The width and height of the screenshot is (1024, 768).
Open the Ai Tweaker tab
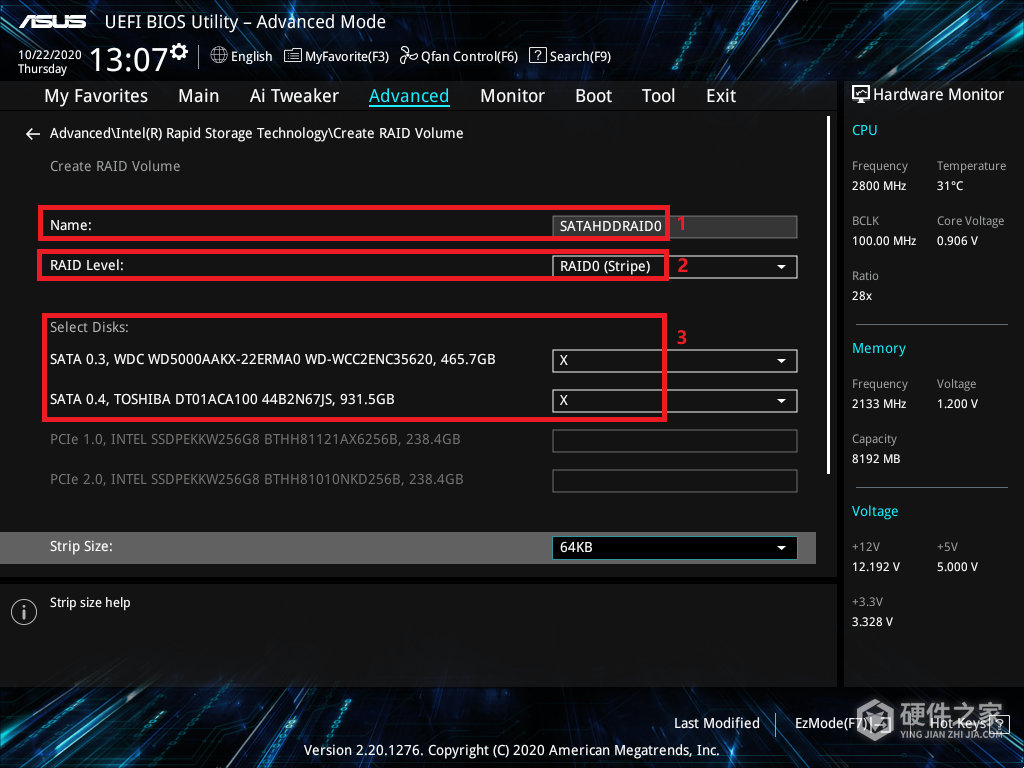pyautogui.click(x=294, y=96)
